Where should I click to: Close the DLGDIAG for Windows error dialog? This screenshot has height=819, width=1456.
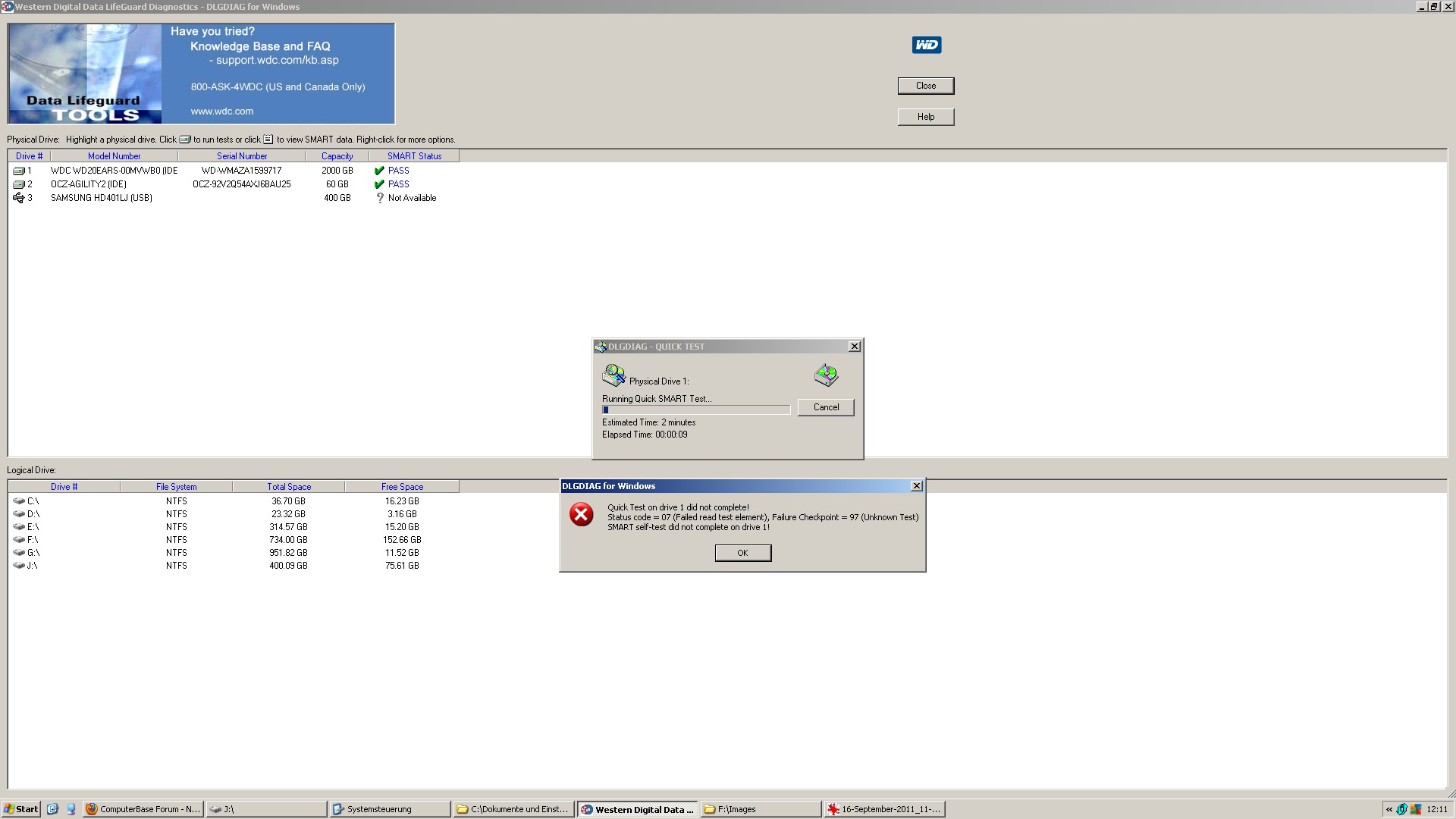click(917, 486)
